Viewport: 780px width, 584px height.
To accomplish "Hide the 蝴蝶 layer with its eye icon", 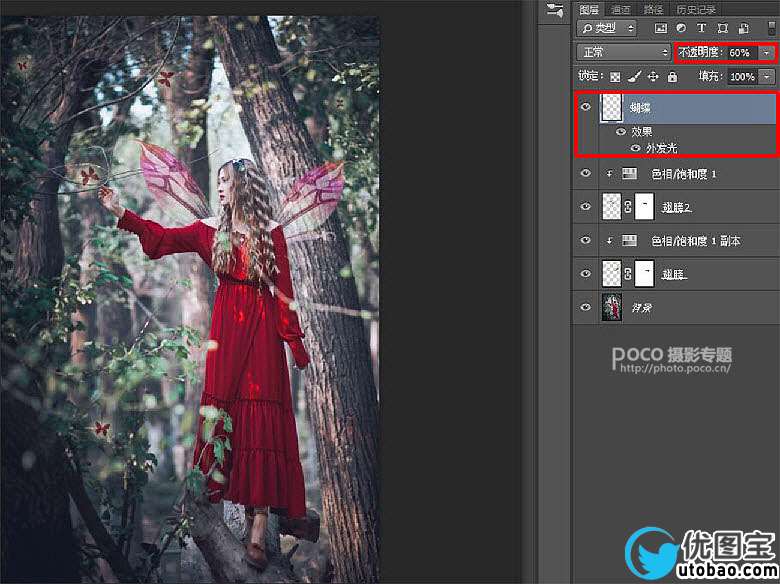I will (586, 108).
